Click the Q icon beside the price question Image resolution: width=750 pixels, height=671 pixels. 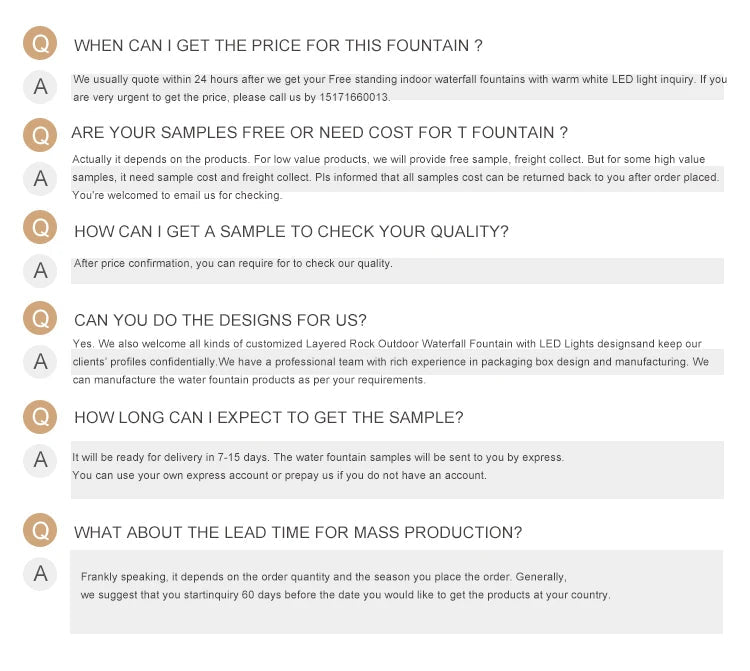pyautogui.click(x=40, y=43)
